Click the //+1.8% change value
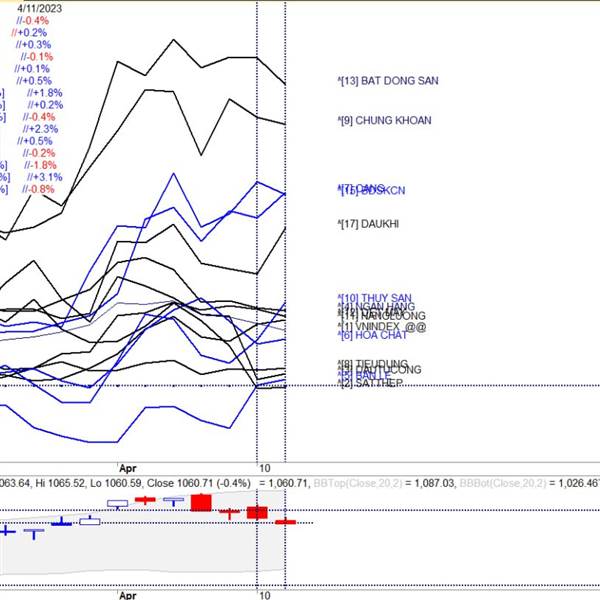 45,93
